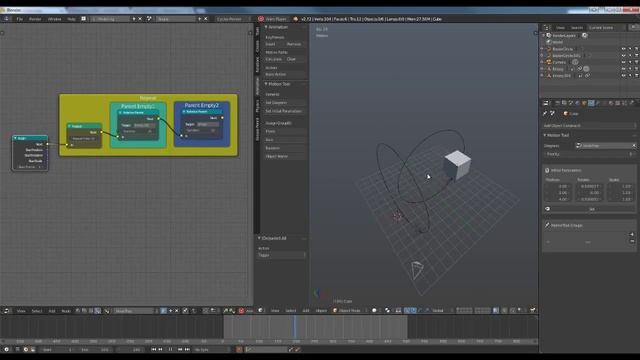
Task: Click the Set Initial Parameters button
Action: [284, 111]
